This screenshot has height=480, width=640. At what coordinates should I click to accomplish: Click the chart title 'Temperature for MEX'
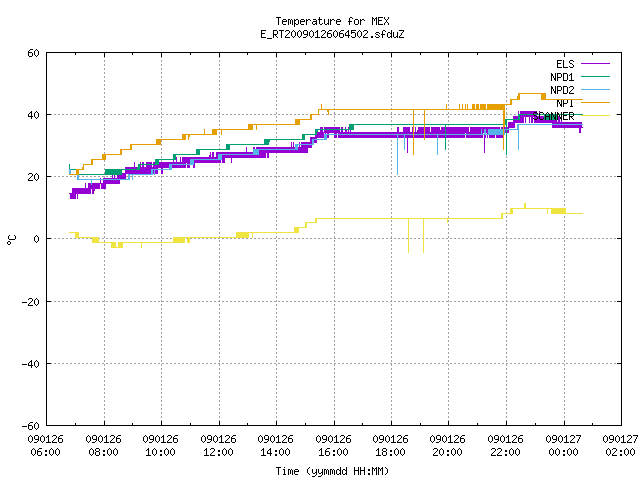coord(332,21)
